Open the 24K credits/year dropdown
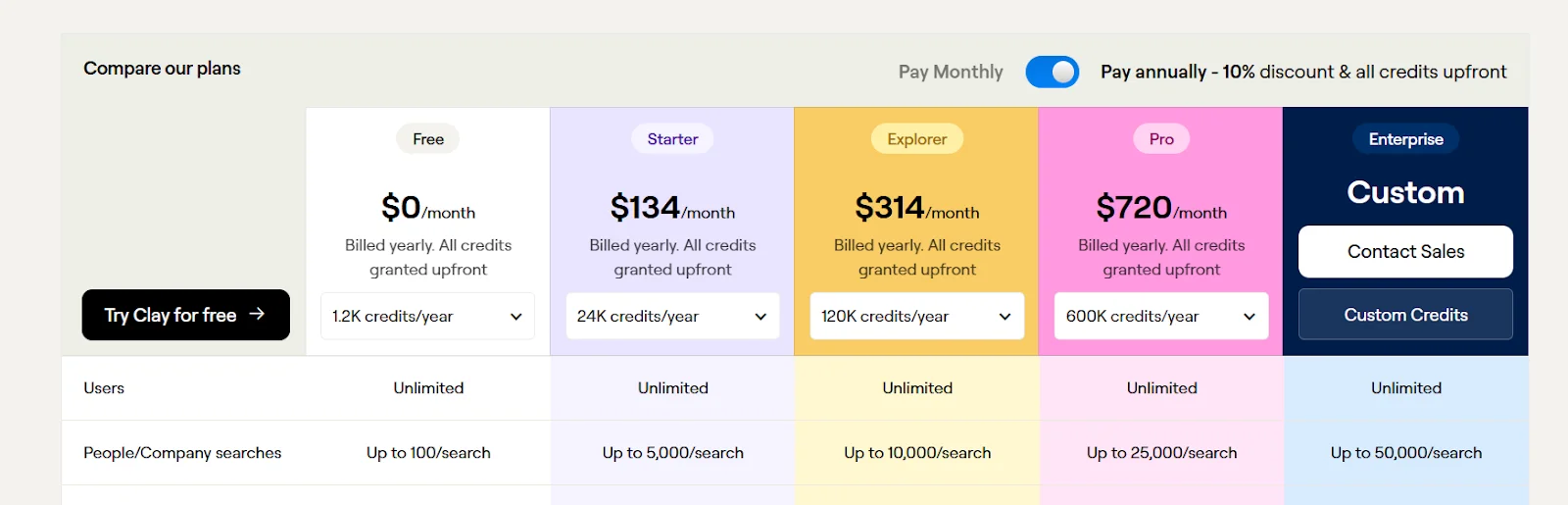The height and width of the screenshot is (505, 1568). [671, 316]
